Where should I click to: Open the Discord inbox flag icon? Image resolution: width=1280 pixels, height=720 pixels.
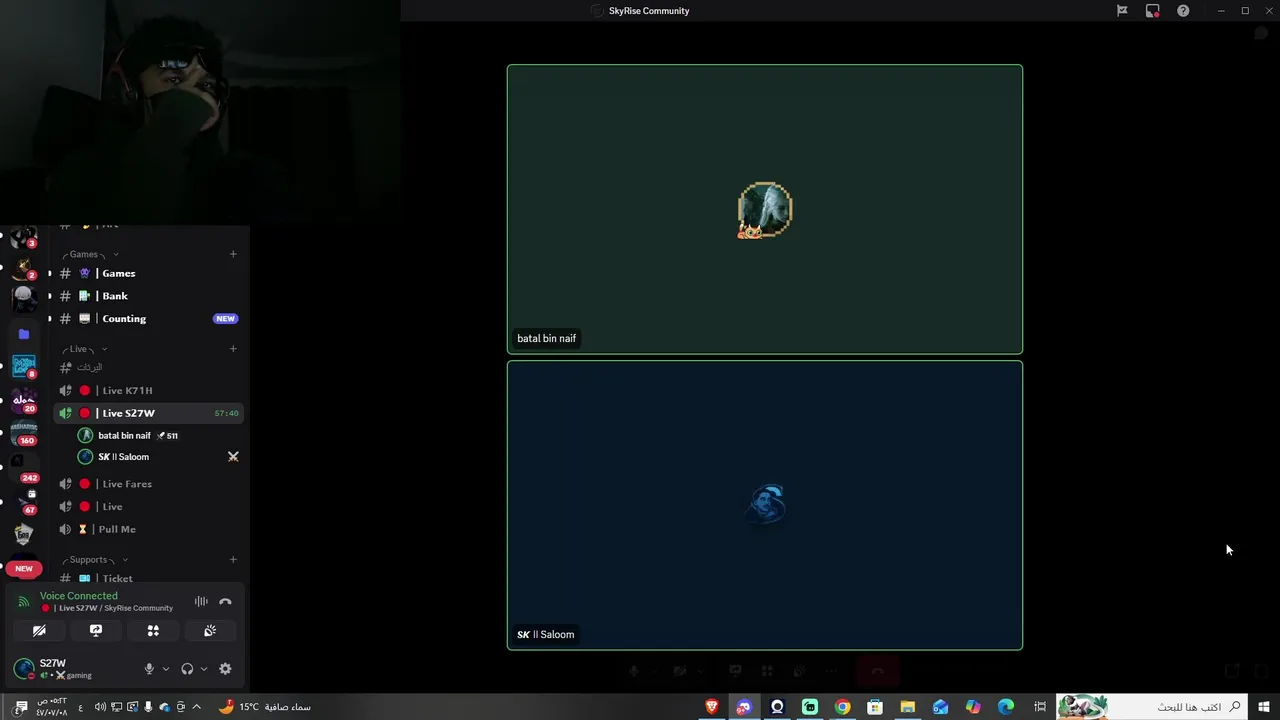point(1122,11)
